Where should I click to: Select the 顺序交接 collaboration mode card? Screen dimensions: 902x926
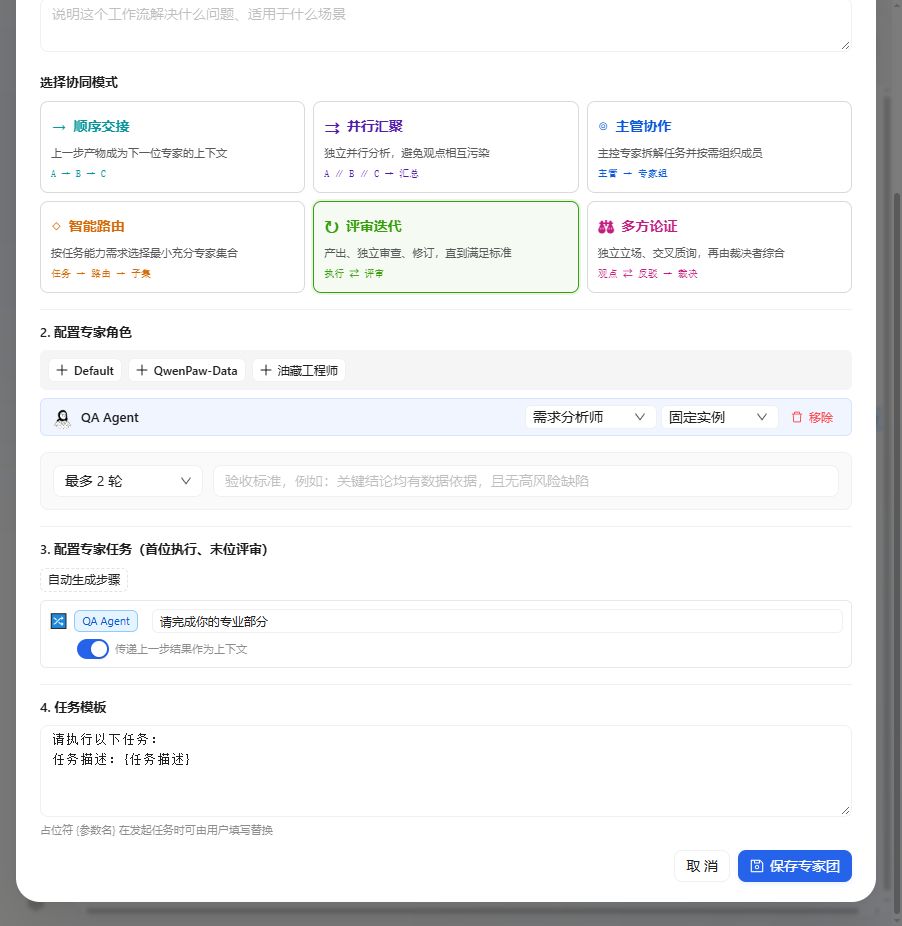(172, 147)
